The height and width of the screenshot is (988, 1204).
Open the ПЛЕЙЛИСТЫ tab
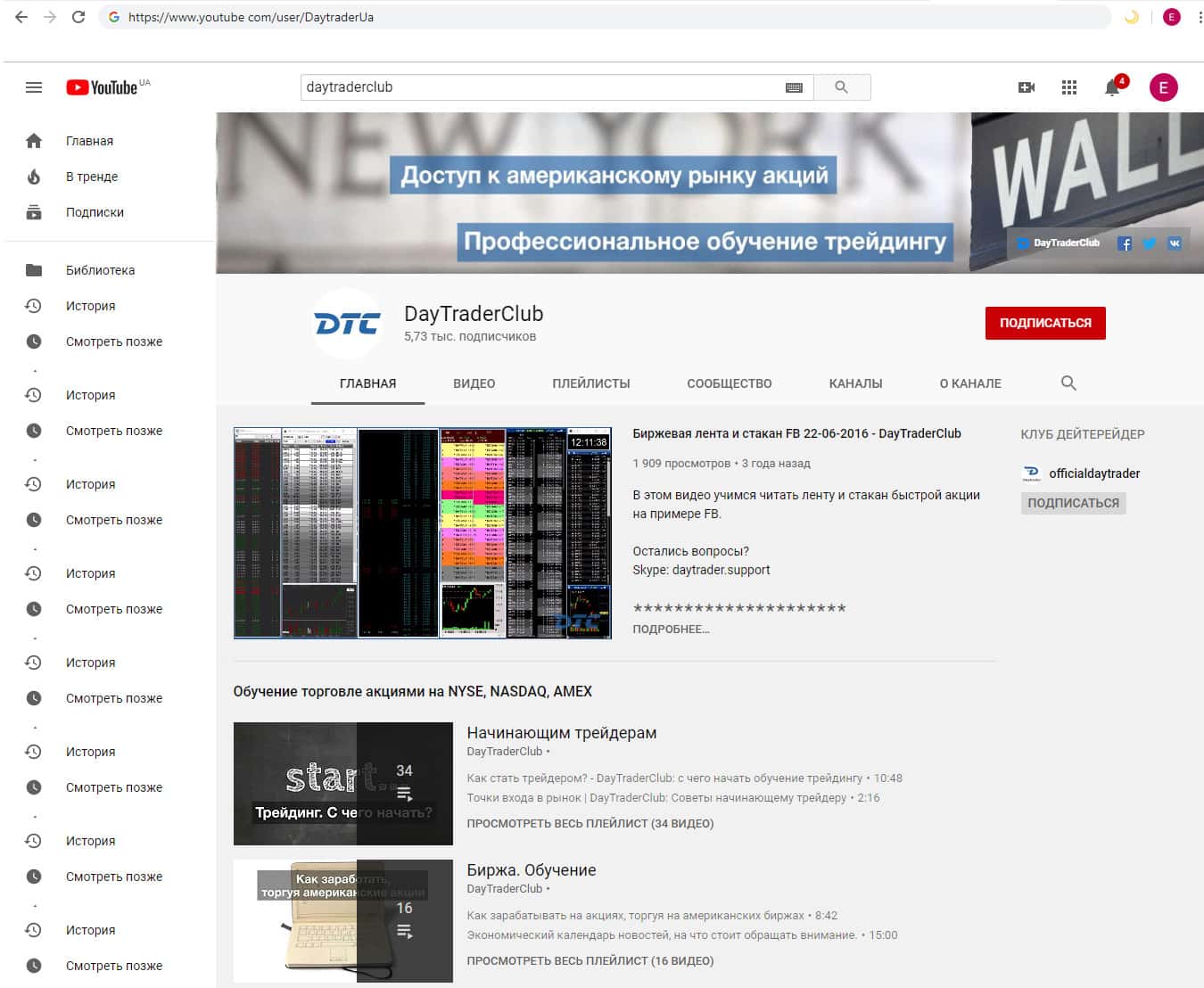(590, 383)
